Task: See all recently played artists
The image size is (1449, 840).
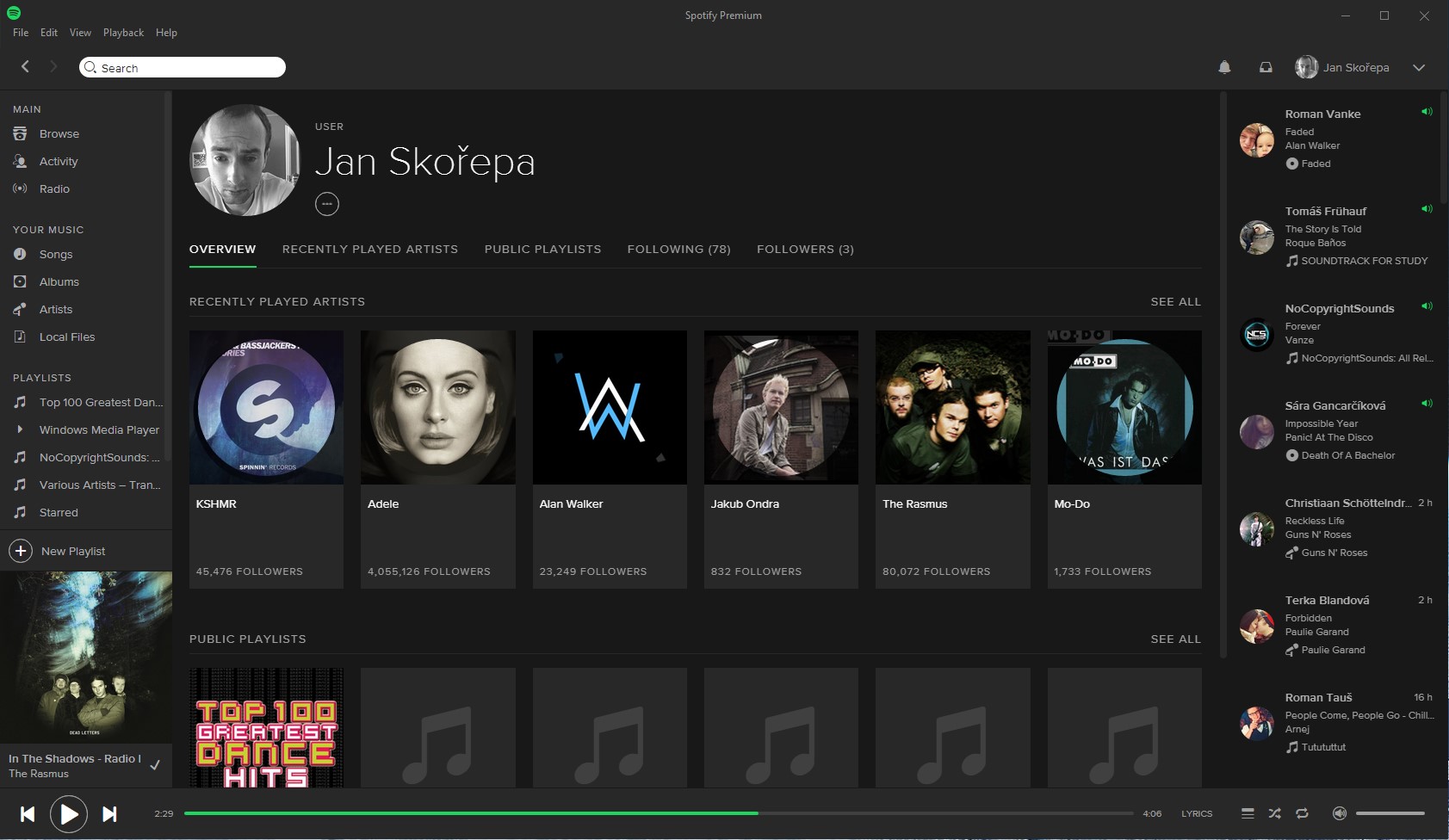Action: 1175,301
